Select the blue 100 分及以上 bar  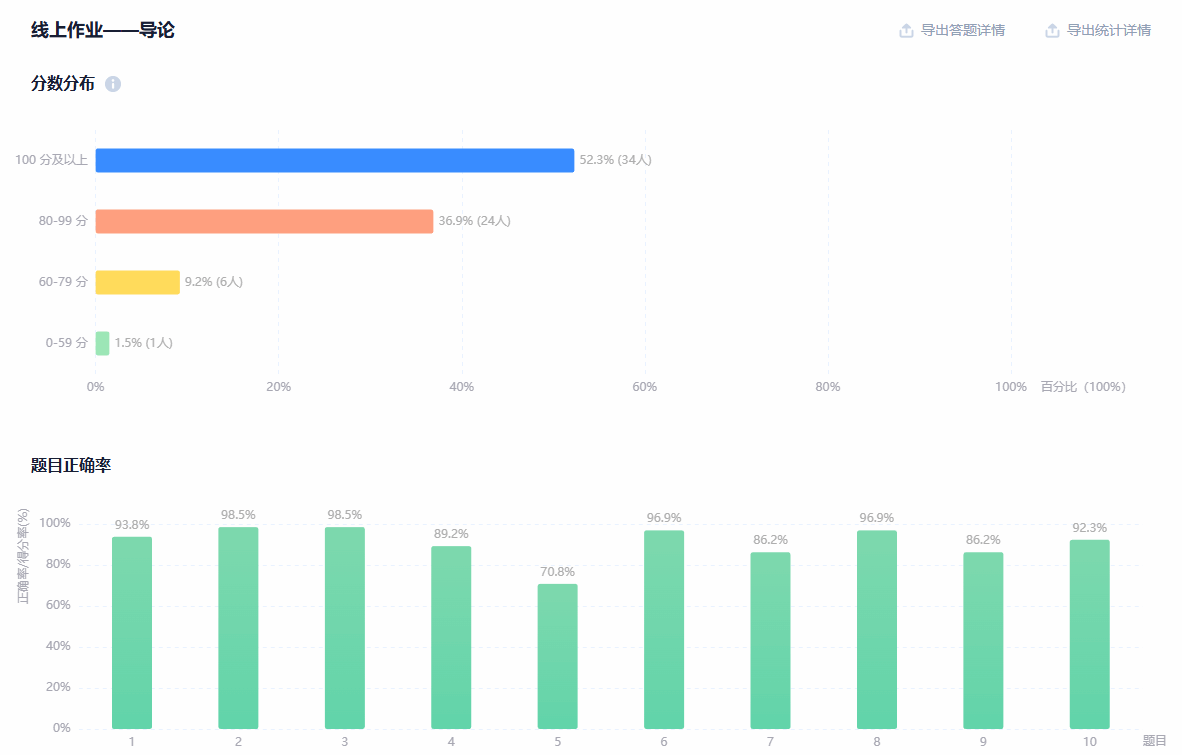334,160
